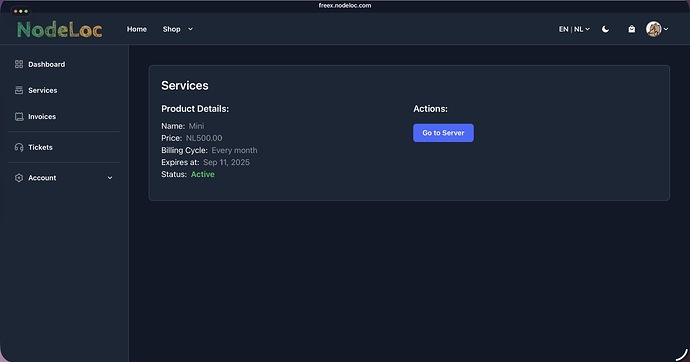Click the Tickets headset icon
Viewport: 690px width, 362px height.
(19, 147)
